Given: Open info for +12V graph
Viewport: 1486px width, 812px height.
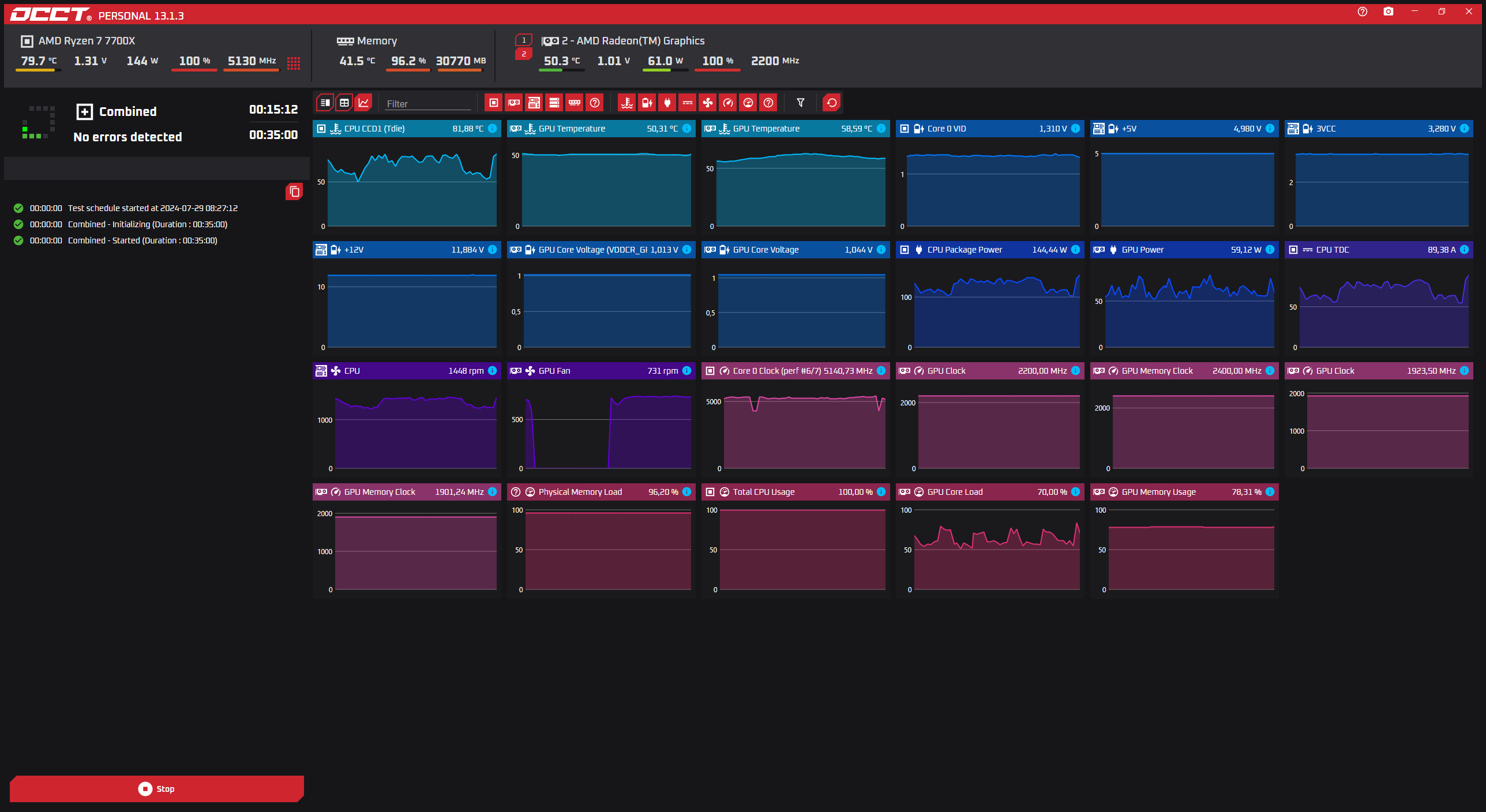Looking at the screenshot, I should click(x=493, y=250).
